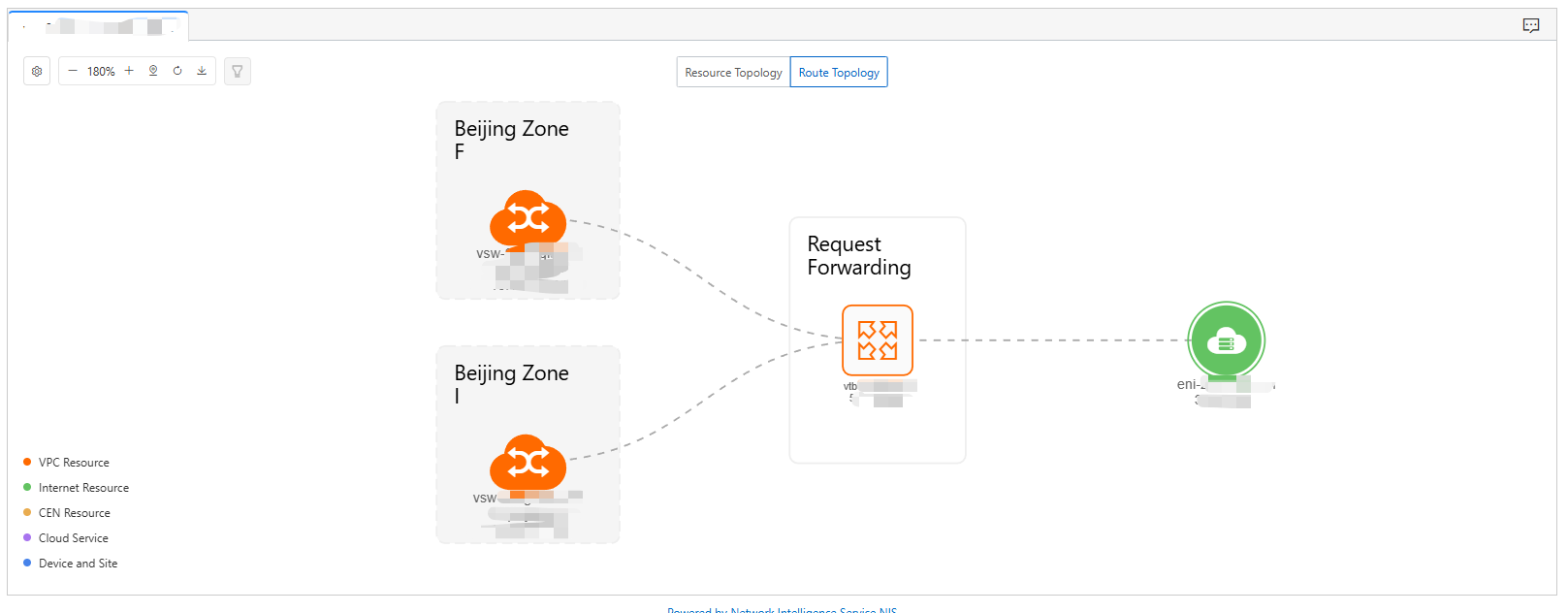
Task: Select the vSwitch icon in Beijing Zone I
Action: coord(528,463)
